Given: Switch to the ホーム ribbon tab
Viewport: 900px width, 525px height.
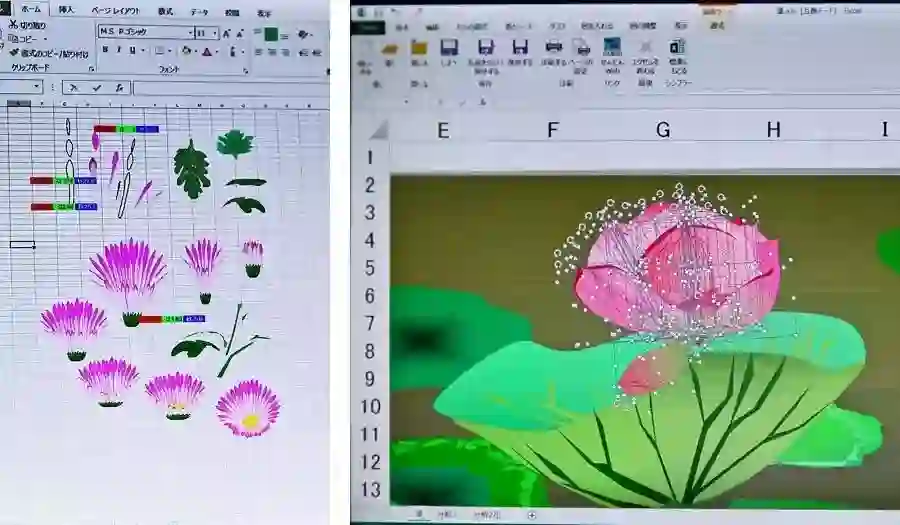Looking at the screenshot, I should [31, 9].
